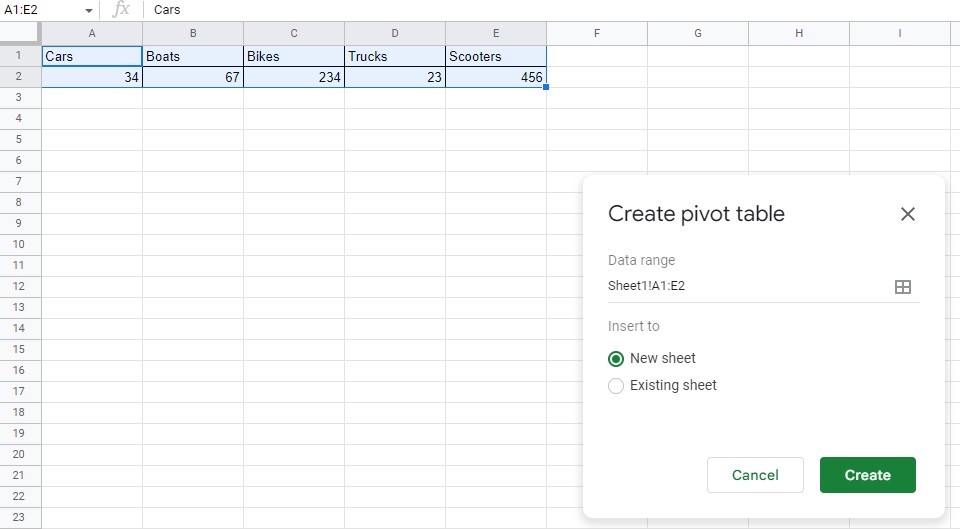The height and width of the screenshot is (529, 960).
Task: Click the fx formula icon
Action: point(121,10)
